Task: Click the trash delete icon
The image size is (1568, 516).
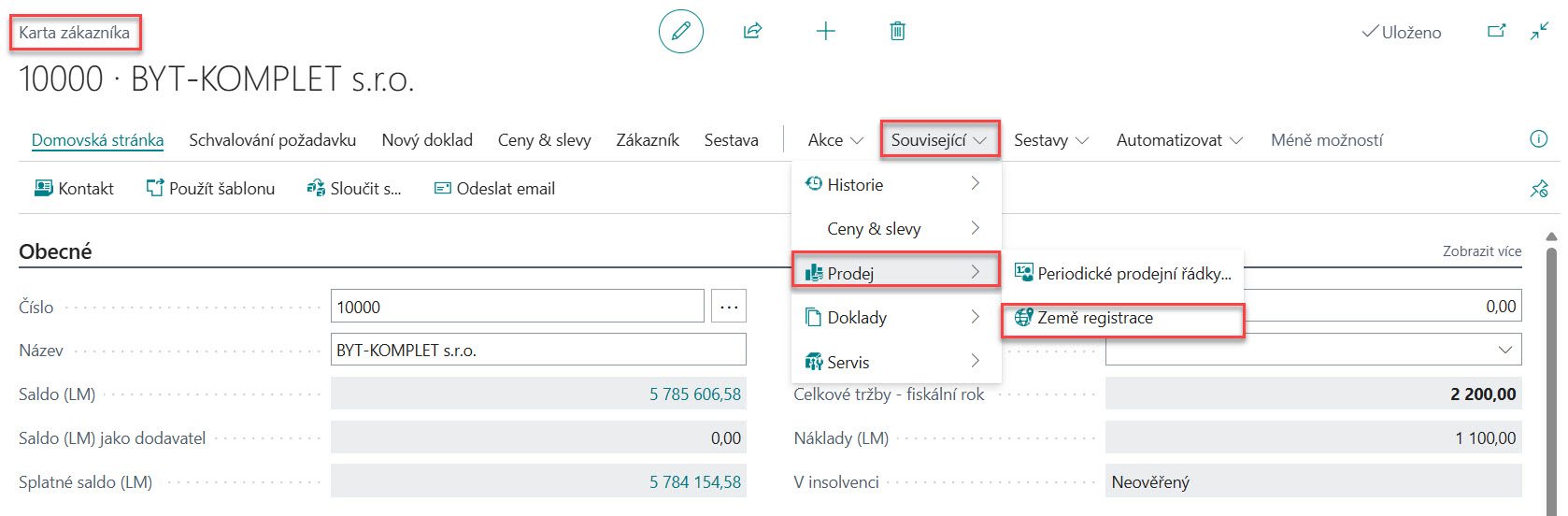Action: click(x=897, y=31)
